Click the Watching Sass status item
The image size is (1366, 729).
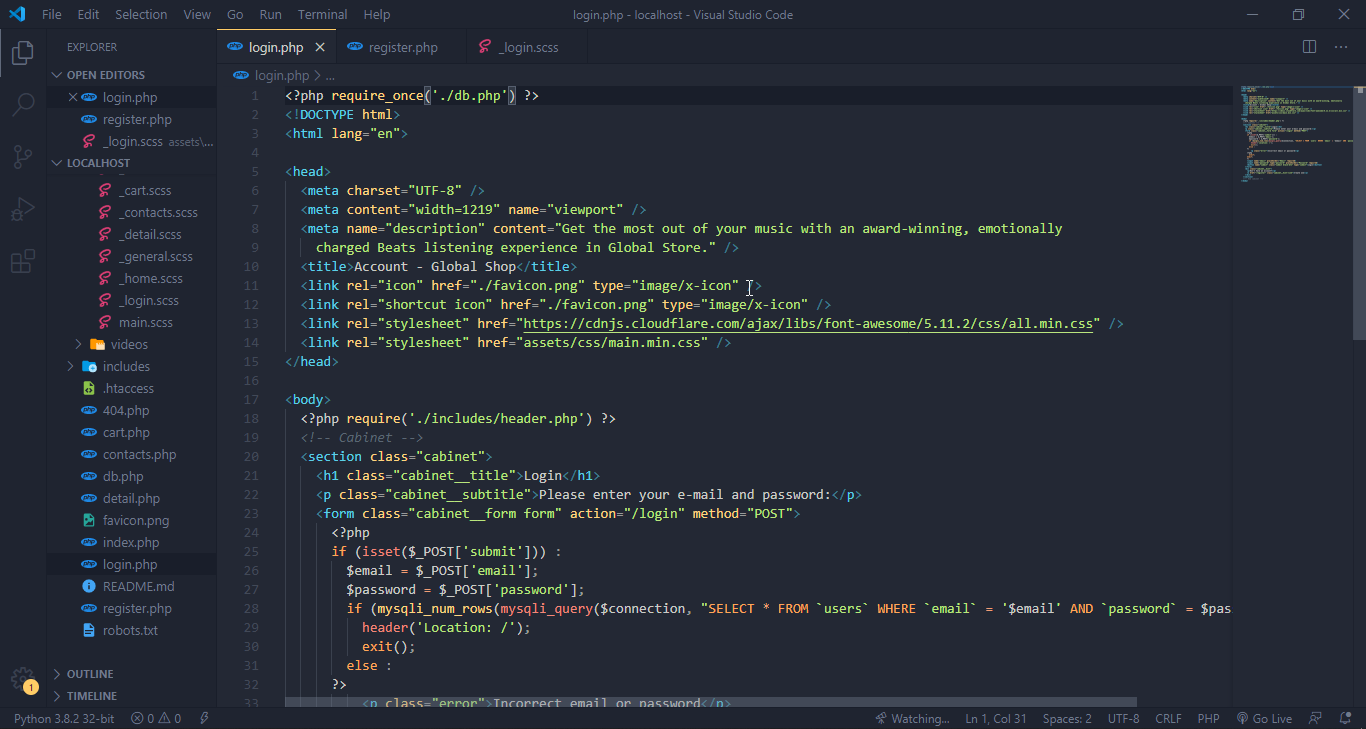(x=912, y=718)
